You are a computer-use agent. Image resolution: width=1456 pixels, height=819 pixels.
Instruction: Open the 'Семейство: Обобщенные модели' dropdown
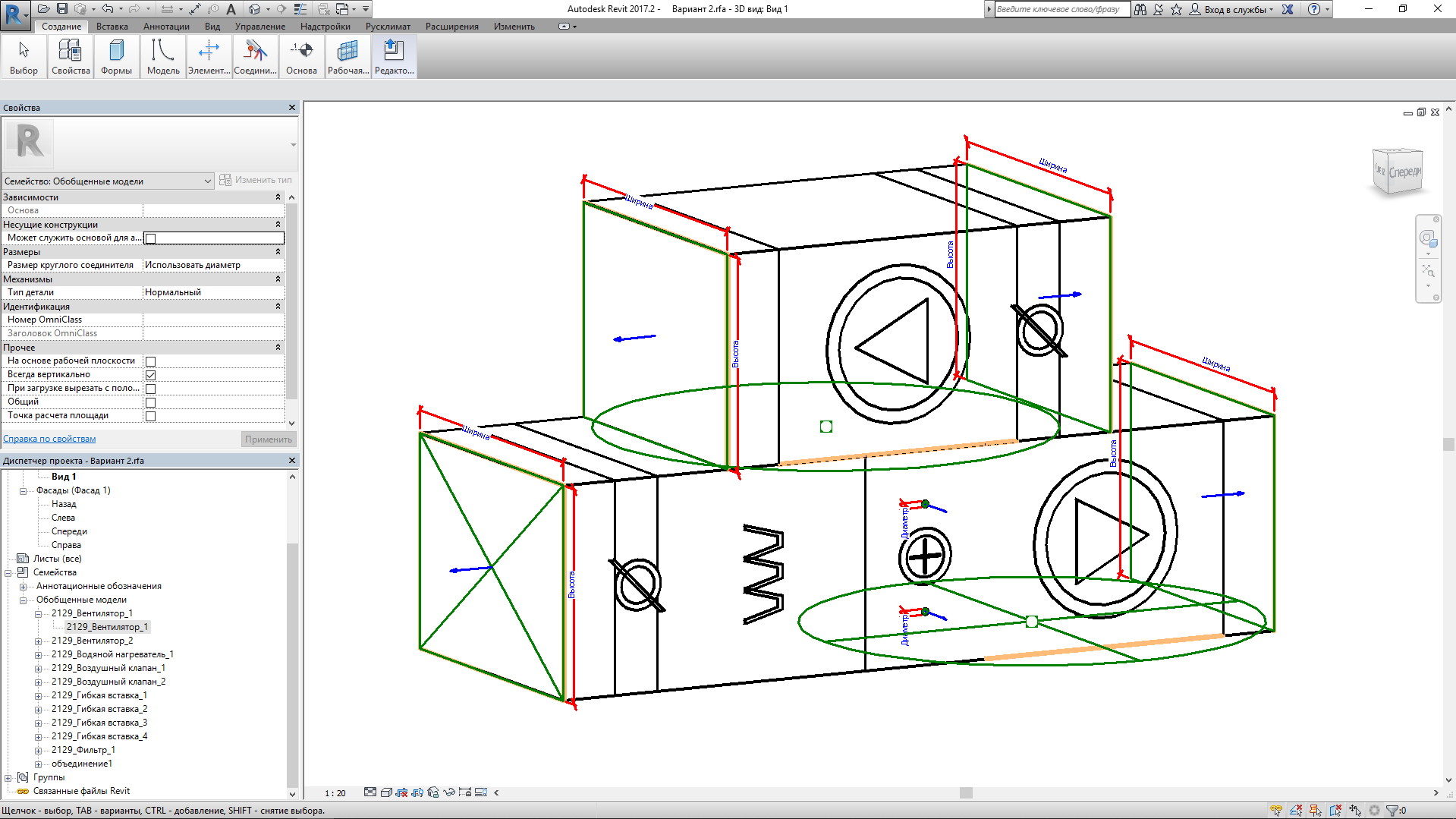click(x=108, y=181)
